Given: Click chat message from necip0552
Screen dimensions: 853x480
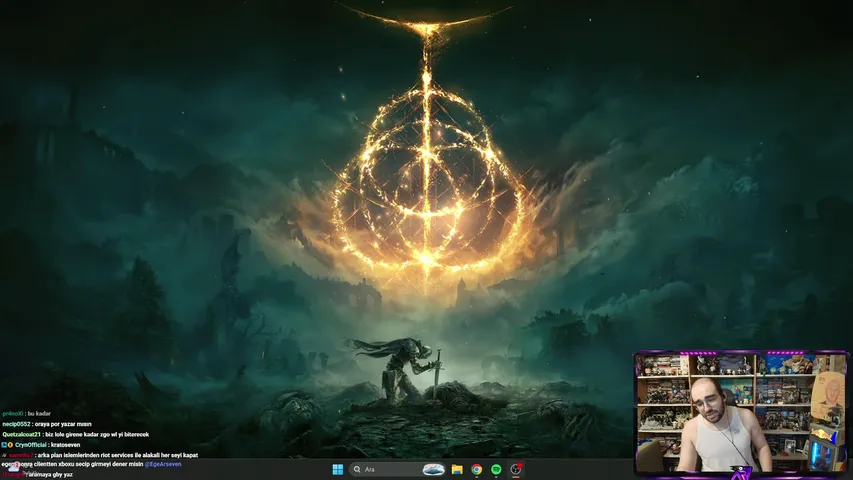Looking at the screenshot, I should click(47, 424).
